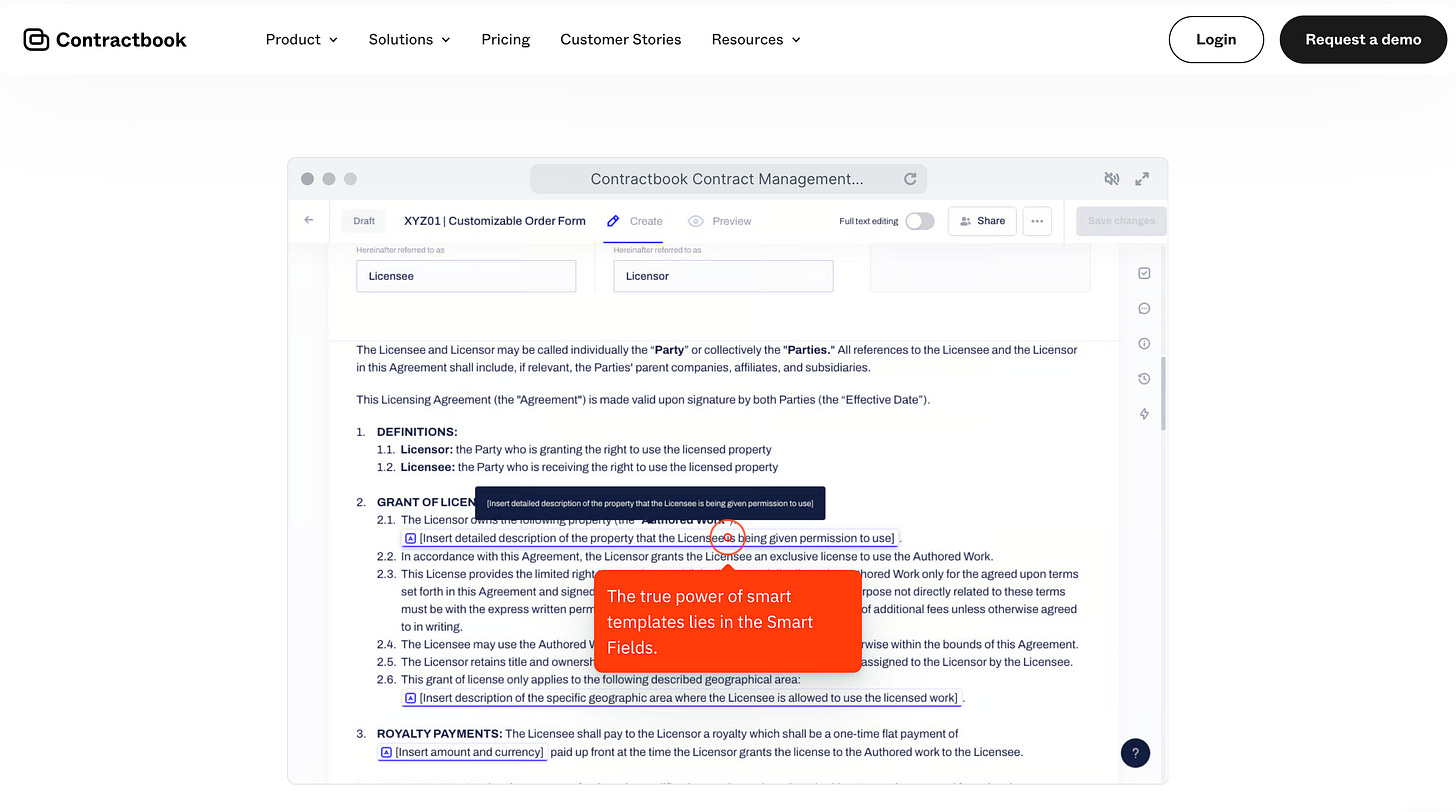Expand demo to fullscreen

tap(1142, 179)
